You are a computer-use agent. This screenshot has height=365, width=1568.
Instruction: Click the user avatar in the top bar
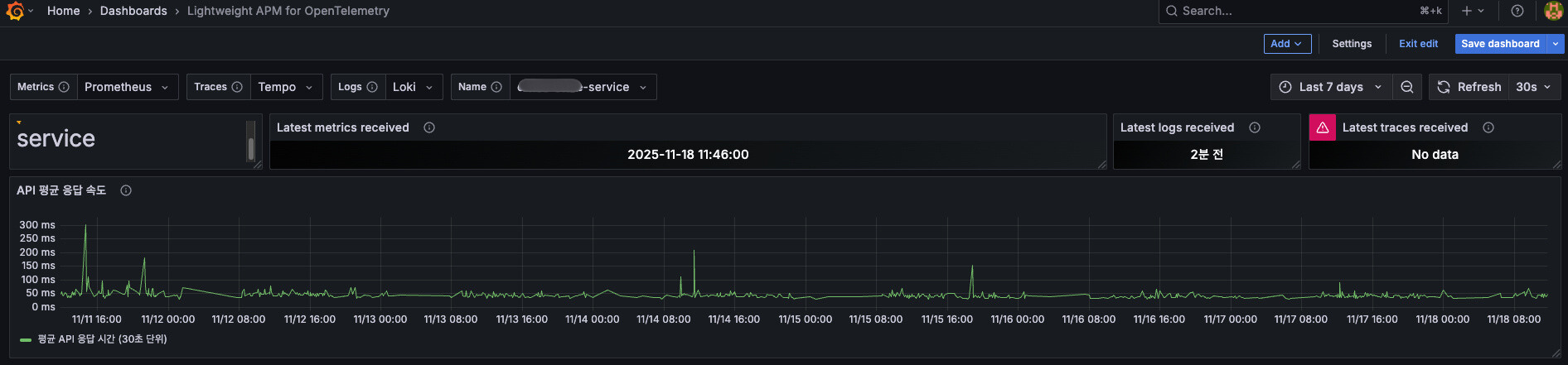(x=1554, y=11)
